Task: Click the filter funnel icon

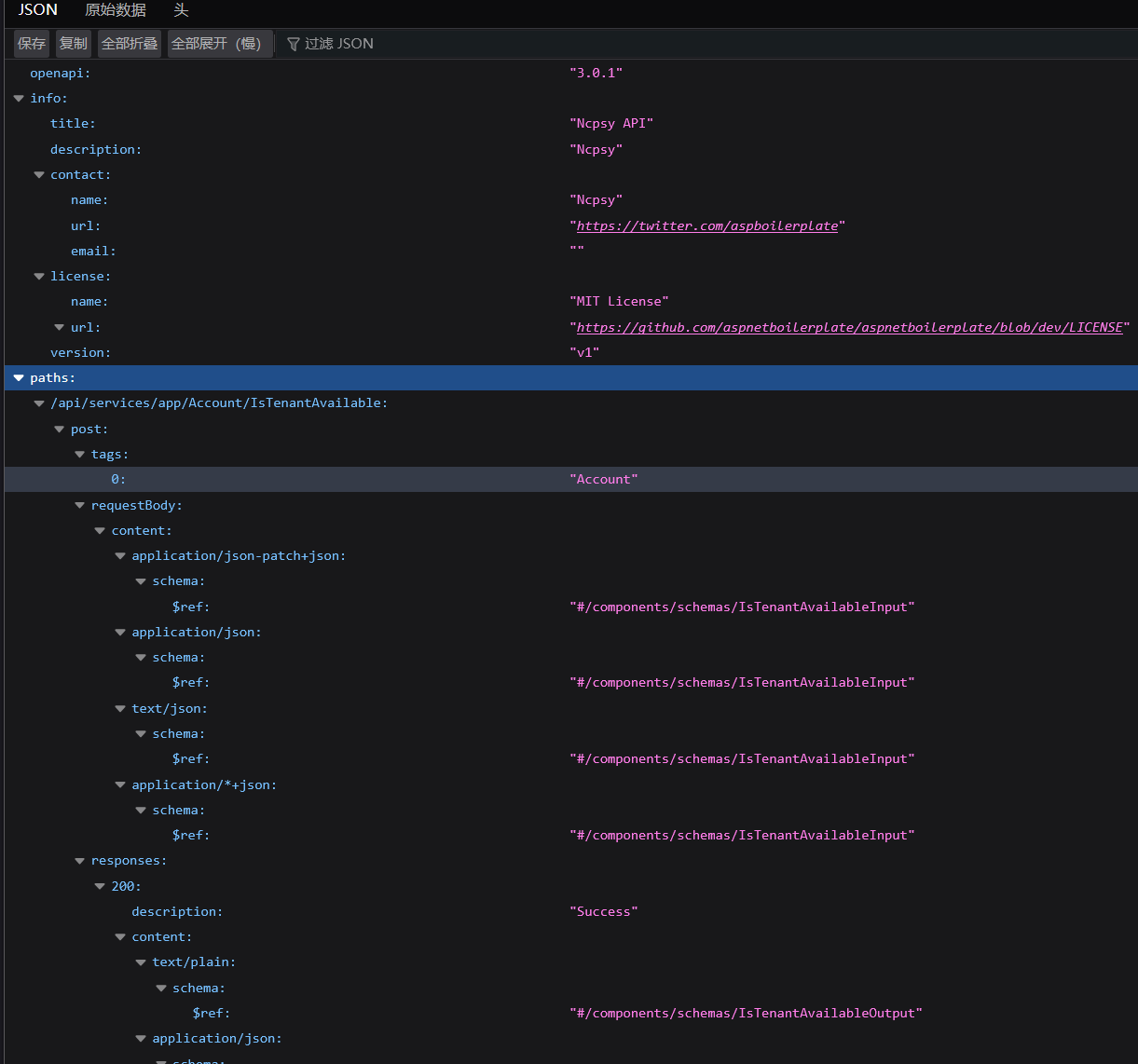Action: tap(293, 44)
